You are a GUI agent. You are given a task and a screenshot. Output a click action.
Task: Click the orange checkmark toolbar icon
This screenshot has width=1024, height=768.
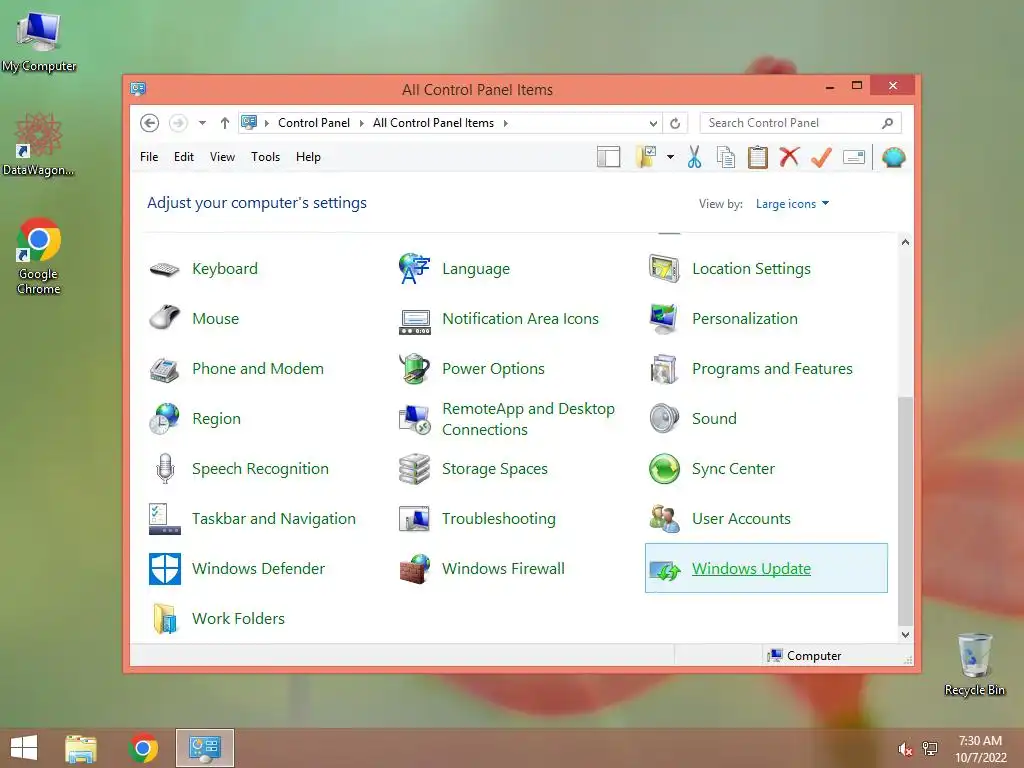pos(821,157)
